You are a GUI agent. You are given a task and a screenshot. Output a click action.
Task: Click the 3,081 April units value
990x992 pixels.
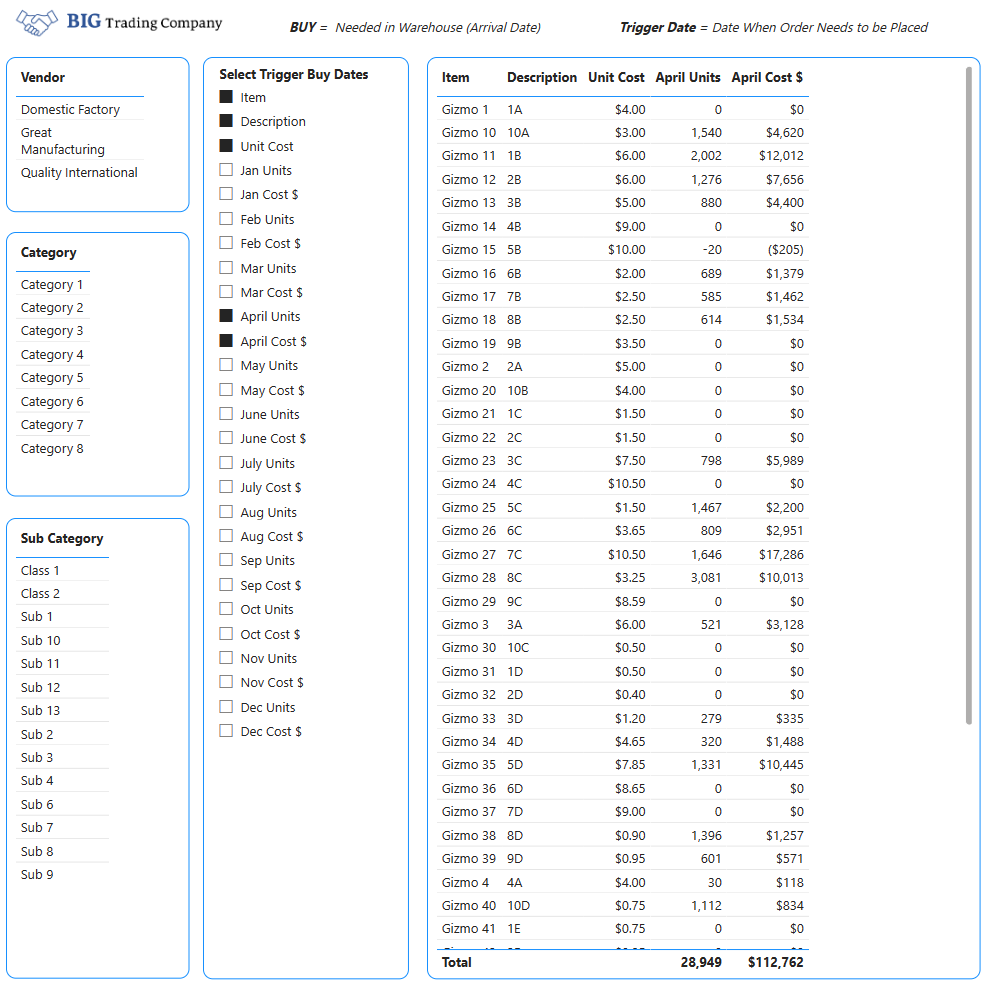706,578
